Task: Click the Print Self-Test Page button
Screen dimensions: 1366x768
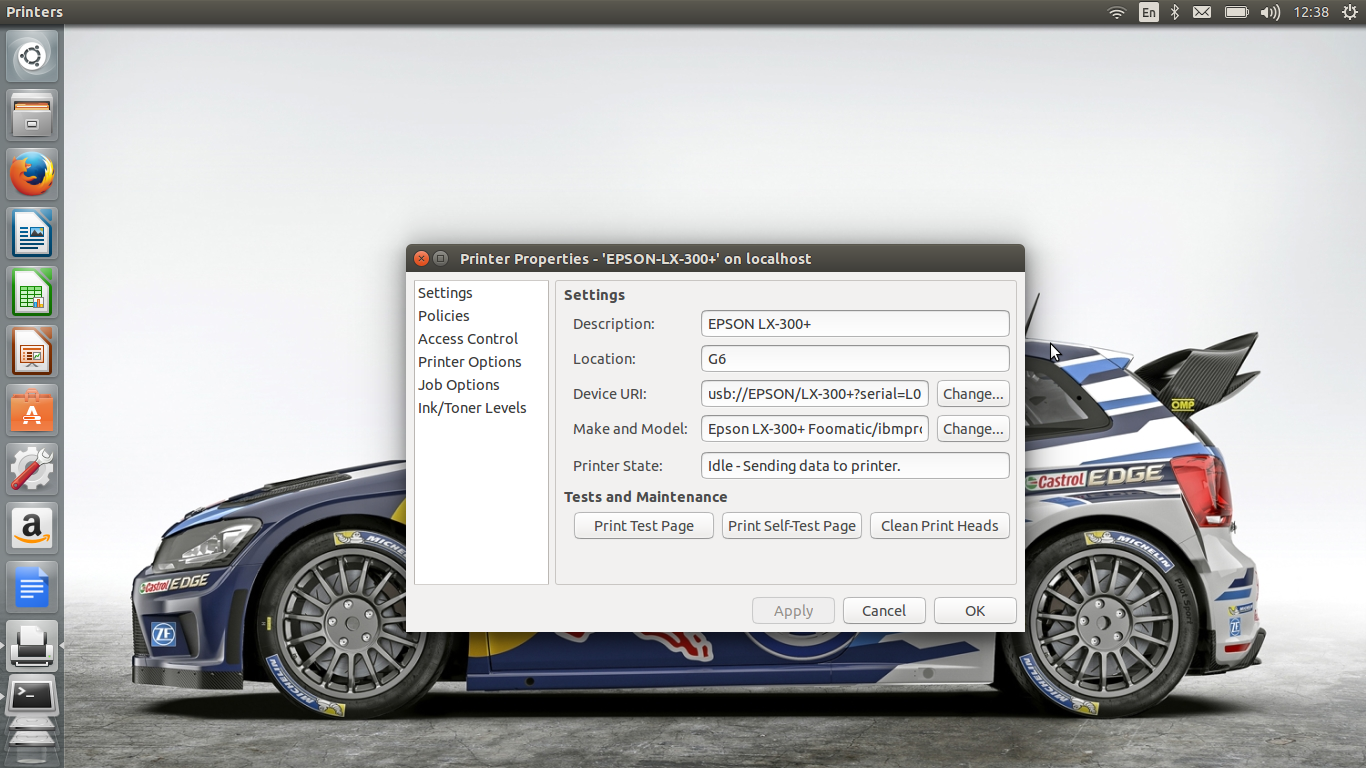Action: [x=792, y=526]
